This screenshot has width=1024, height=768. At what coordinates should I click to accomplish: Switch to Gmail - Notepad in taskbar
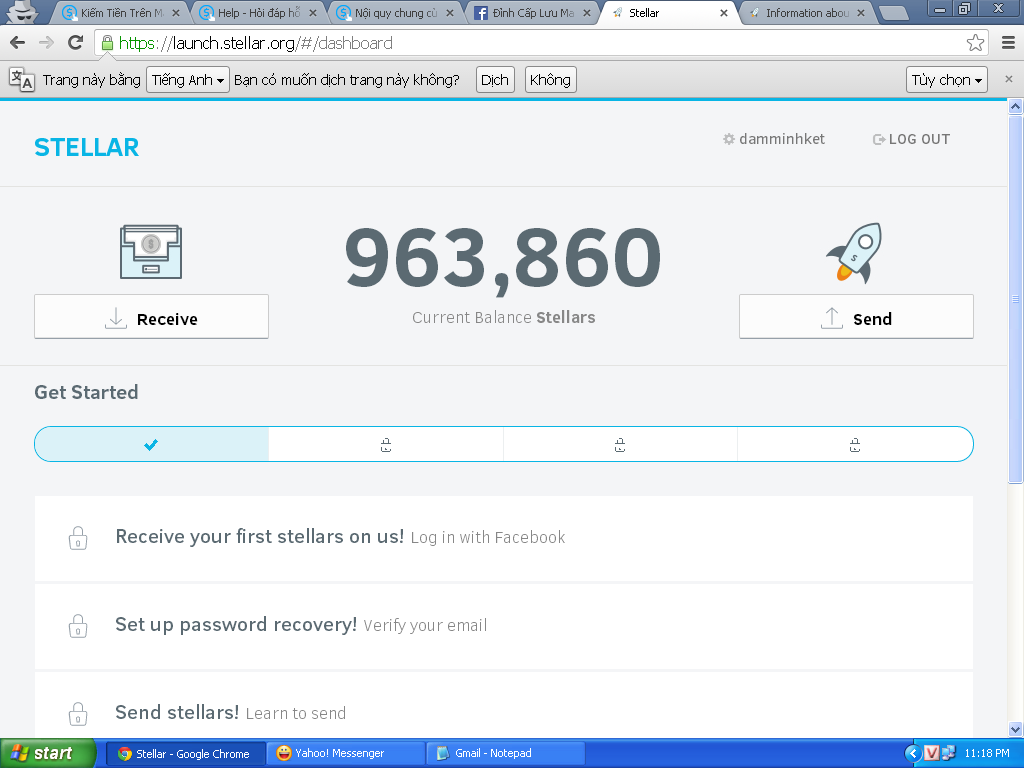point(505,754)
